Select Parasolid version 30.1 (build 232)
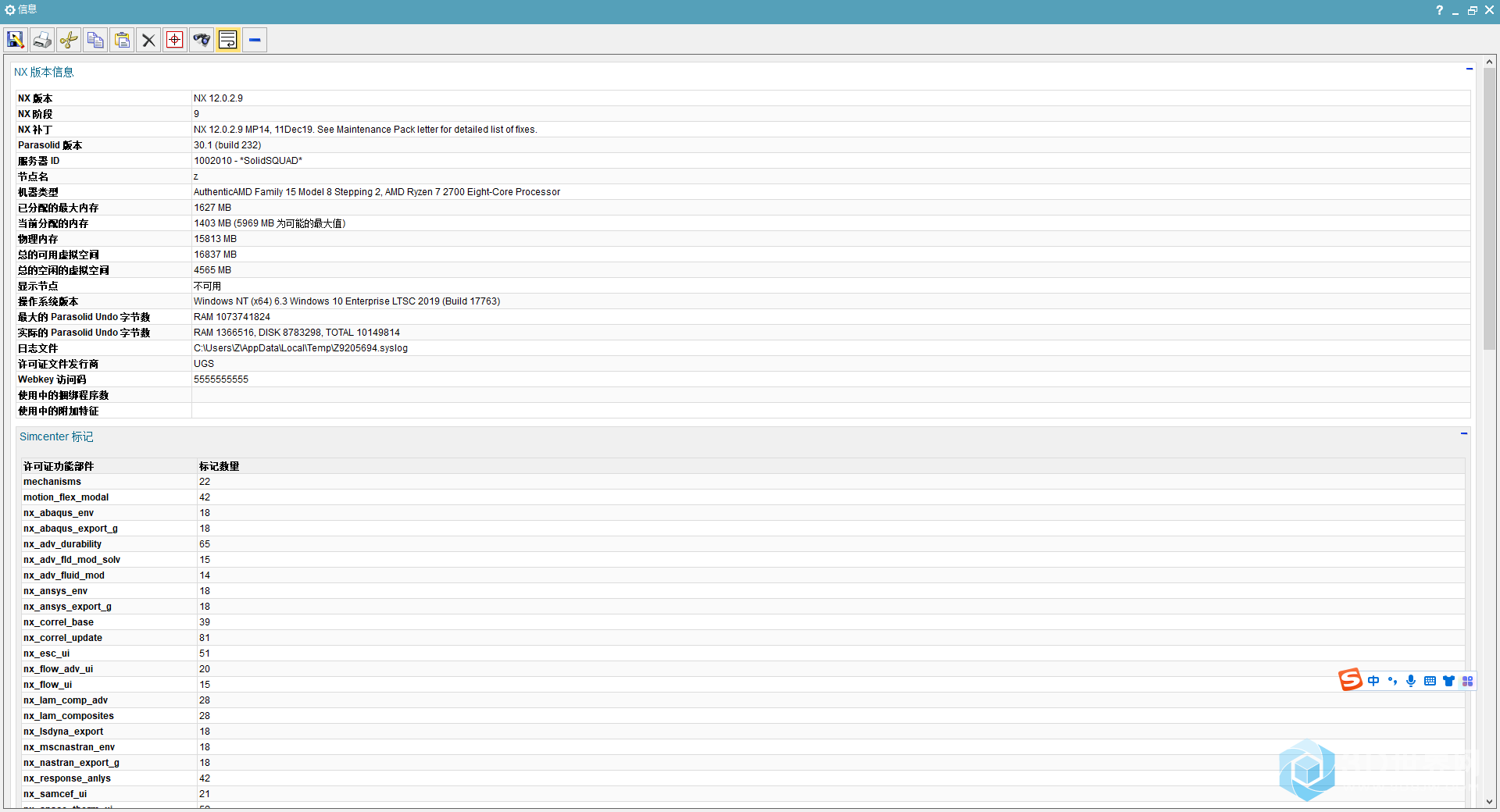The height and width of the screenshot is (812, 1500). coord(227,145)
